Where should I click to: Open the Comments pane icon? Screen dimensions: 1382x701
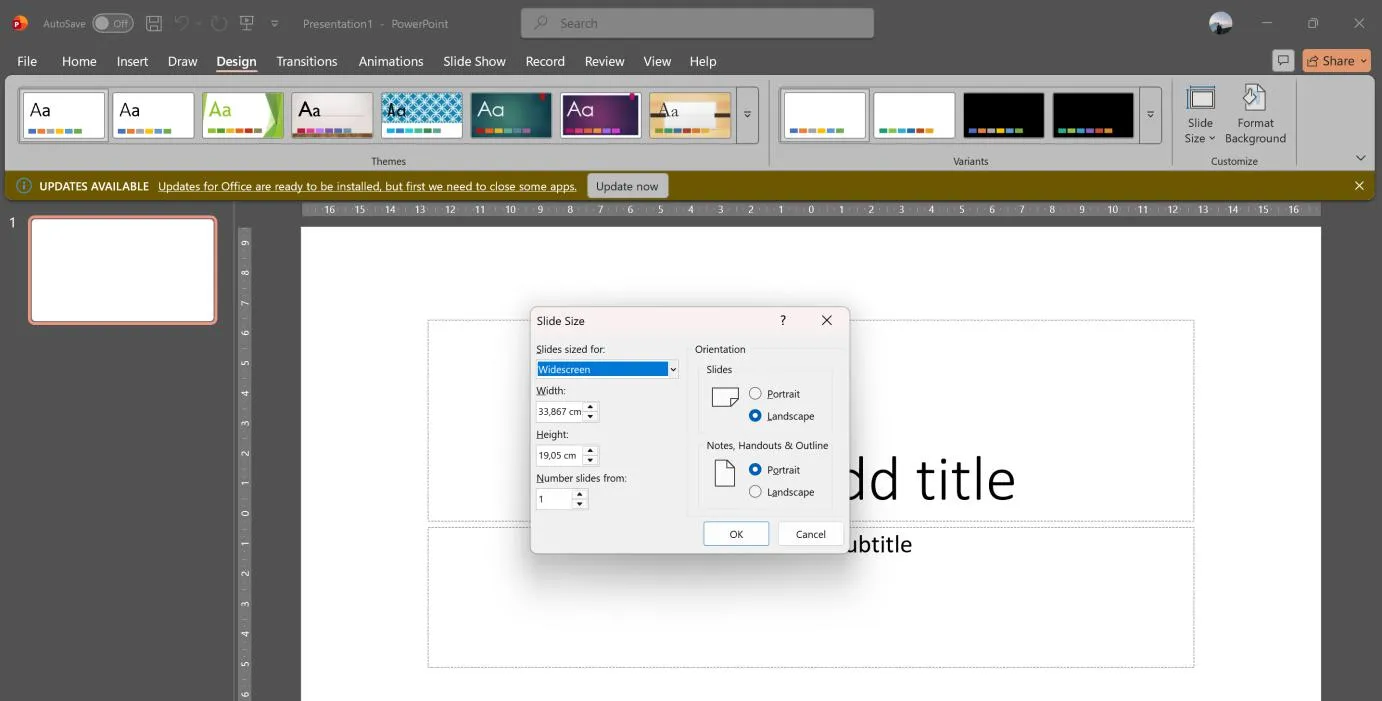1283,61
